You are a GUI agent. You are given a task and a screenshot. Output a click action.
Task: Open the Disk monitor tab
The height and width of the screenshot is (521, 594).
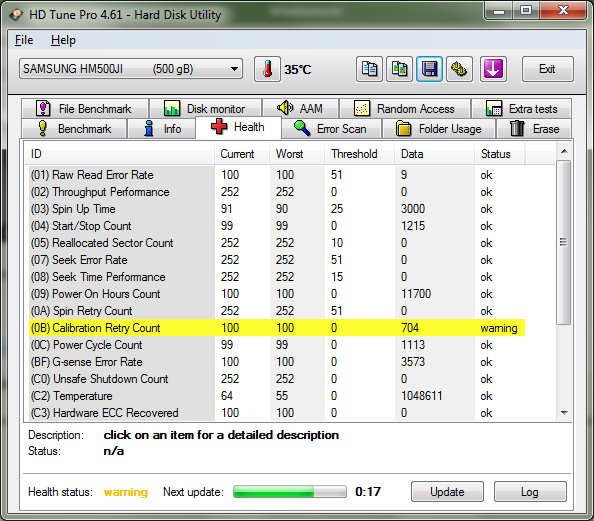[205, 109]
